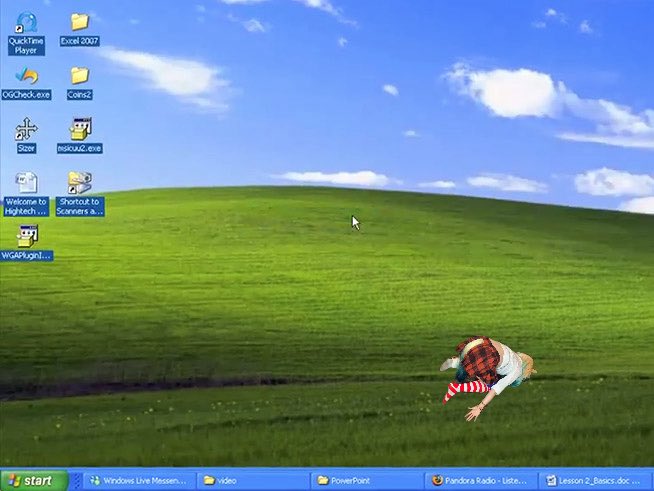Select the Excel 2007 folder icon

[79, 22]
